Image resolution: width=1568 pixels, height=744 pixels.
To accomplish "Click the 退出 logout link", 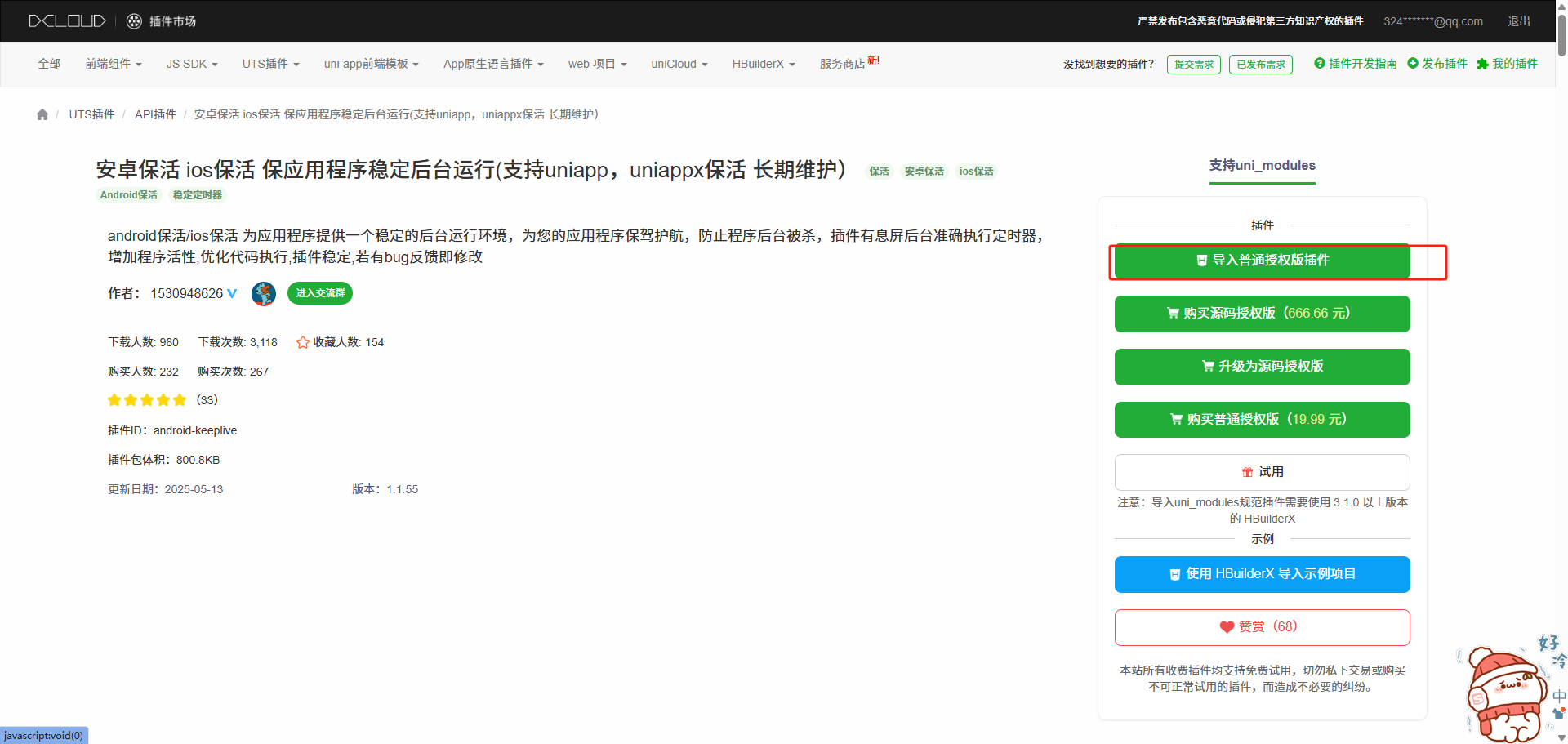I will 1519,21.
